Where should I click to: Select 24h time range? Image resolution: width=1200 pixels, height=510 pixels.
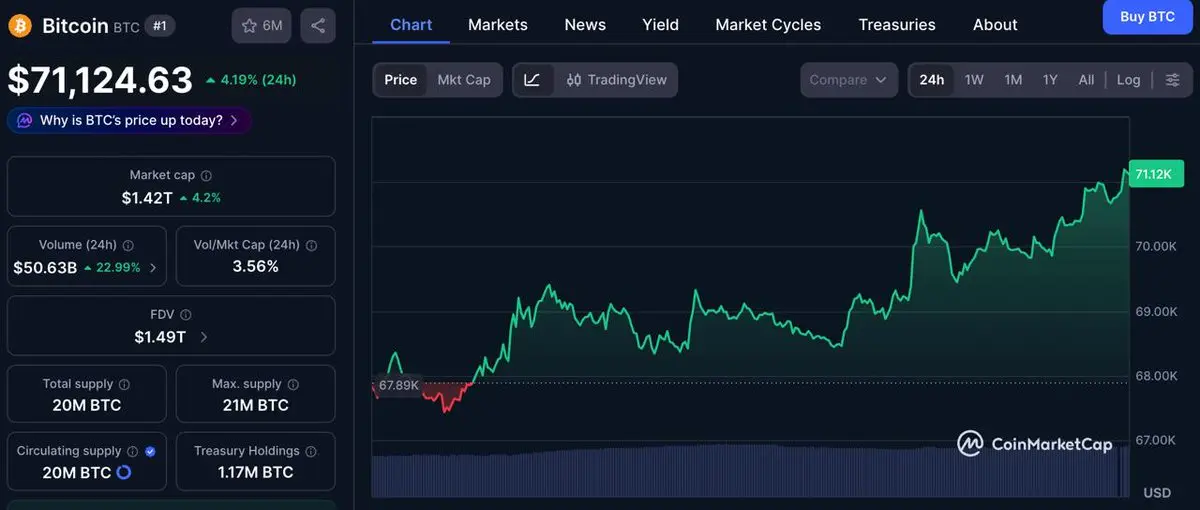point(932,80)
